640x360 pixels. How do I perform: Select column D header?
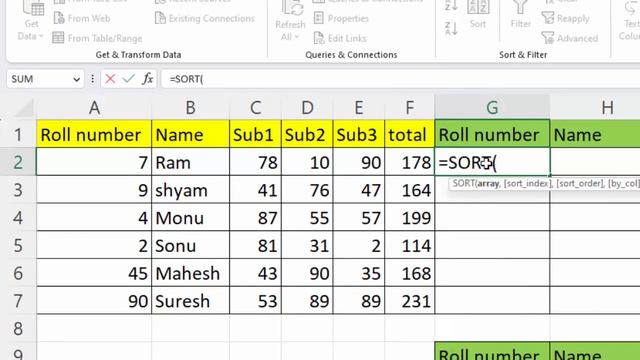point(307,108)
